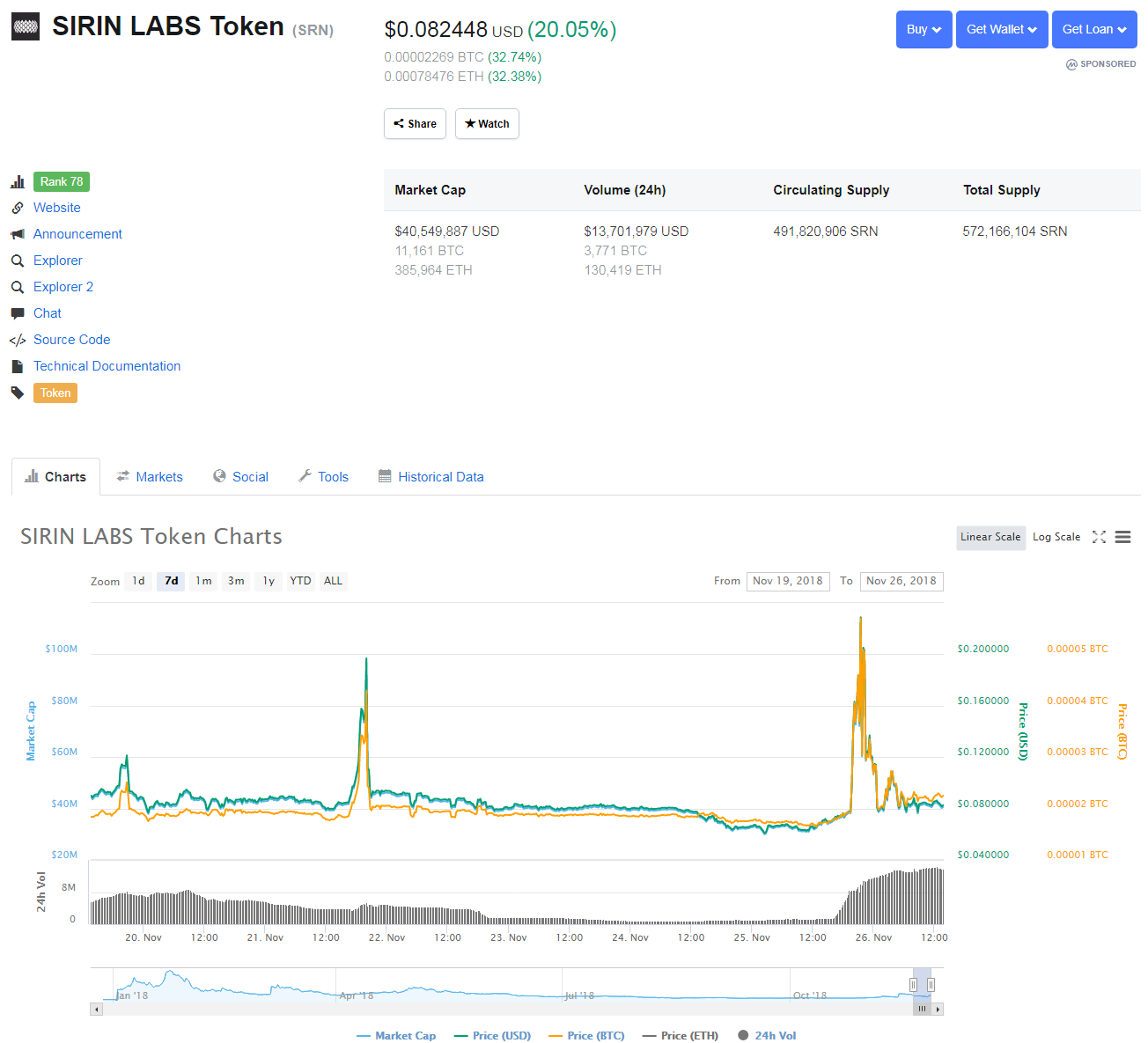Viewport: 1148px width, 1043px height.
Task: Switch to the Markets tab
Action: click(150, 477)
